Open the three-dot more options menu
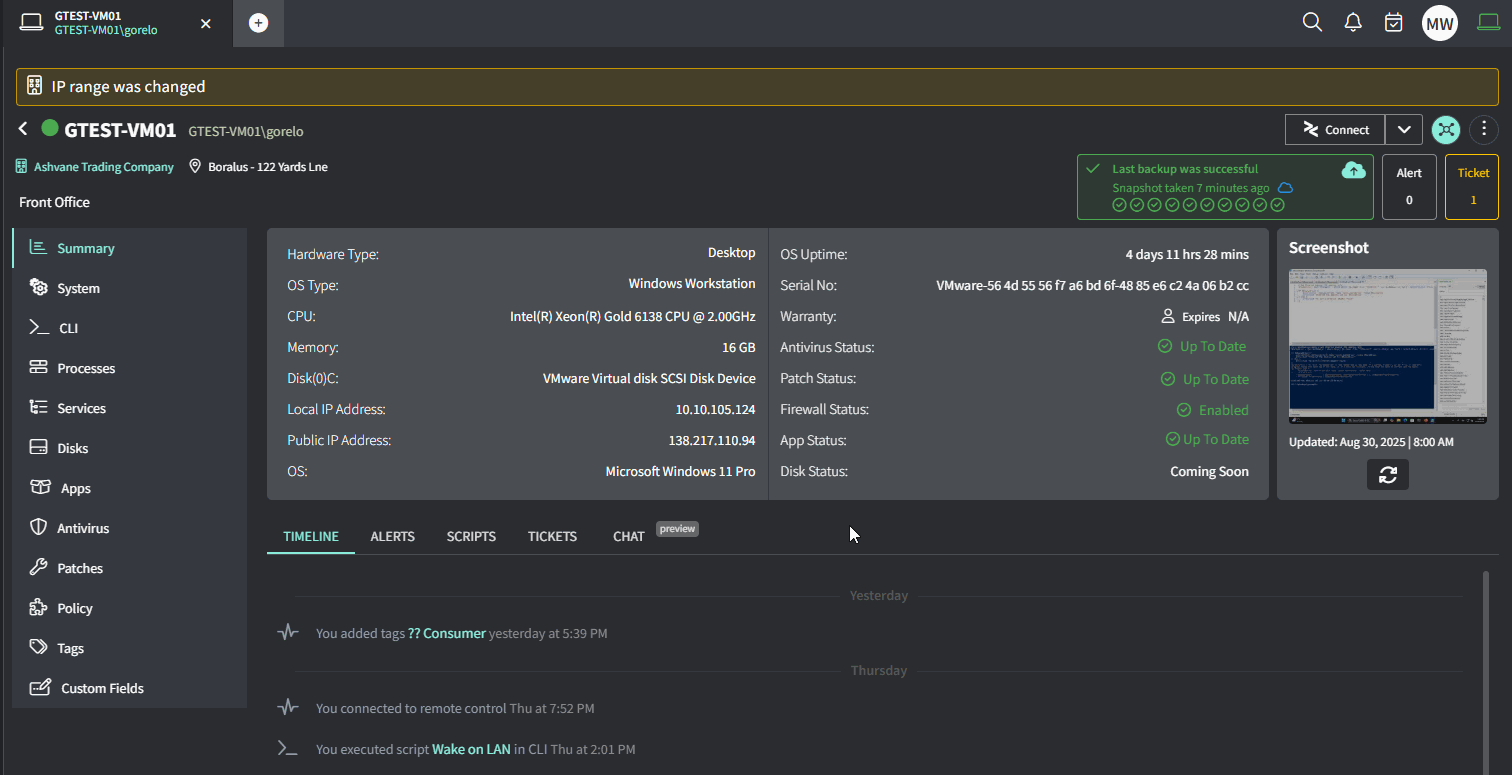Image resolution: width=1512 pixels, height=775 pixels. (1485, 129)
